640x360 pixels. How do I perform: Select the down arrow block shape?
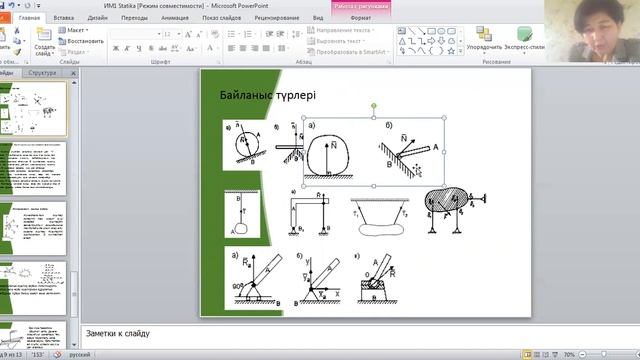(441, 41)
